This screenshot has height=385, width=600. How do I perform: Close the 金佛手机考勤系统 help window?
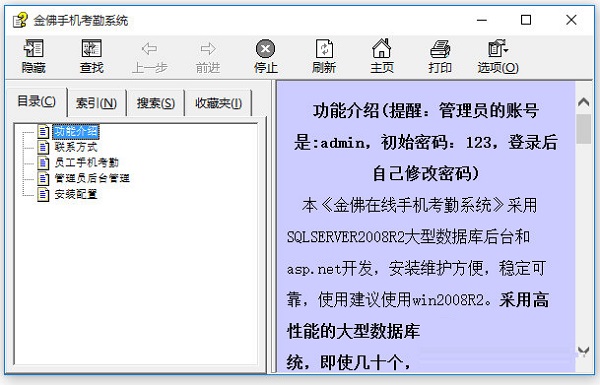[571, 20]
